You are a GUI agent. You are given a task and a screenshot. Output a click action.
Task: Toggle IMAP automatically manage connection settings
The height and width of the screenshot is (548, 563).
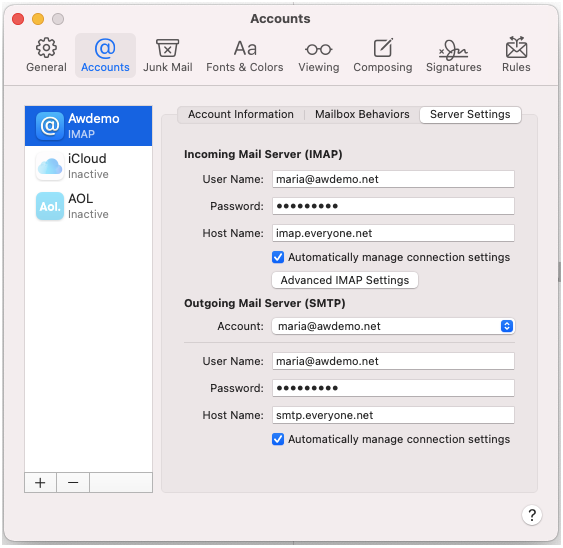point(278,257)
